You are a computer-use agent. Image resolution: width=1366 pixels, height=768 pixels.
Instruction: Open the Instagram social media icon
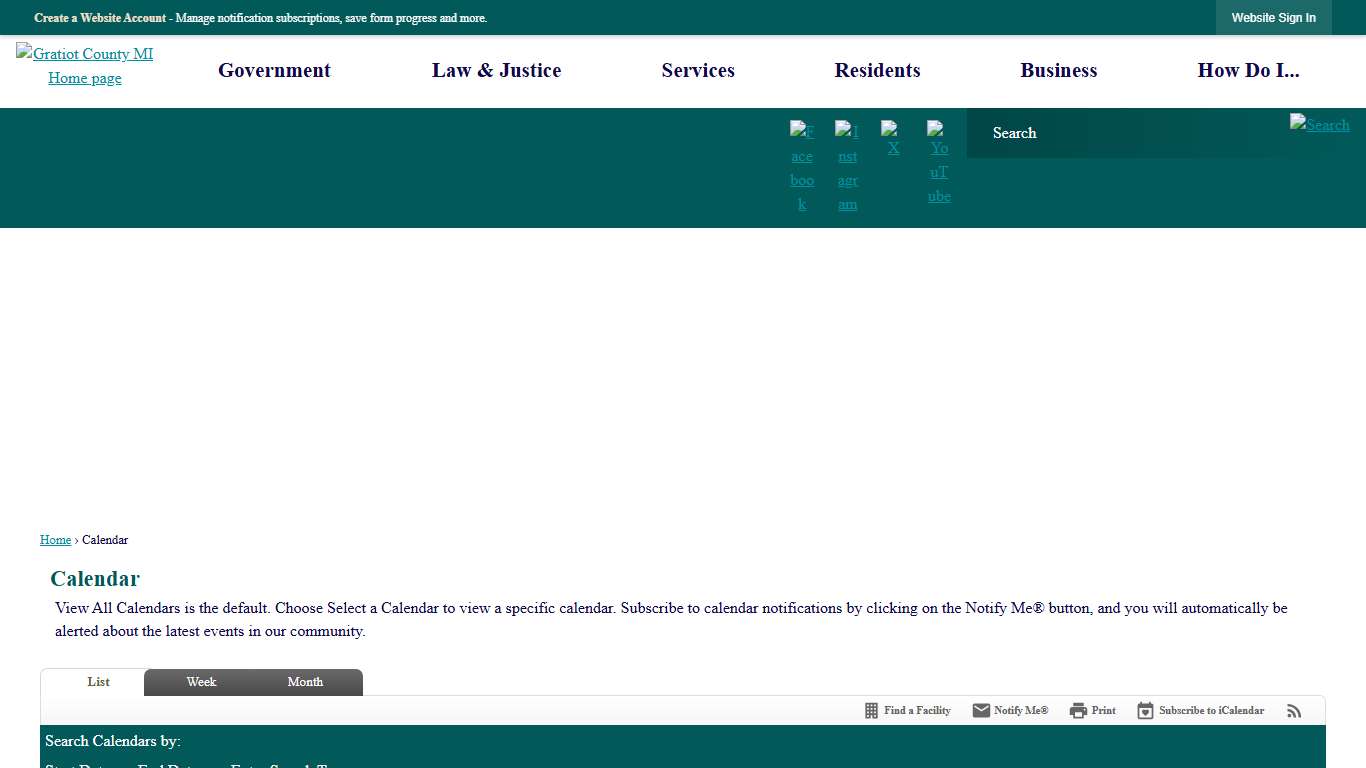[847, 166]
